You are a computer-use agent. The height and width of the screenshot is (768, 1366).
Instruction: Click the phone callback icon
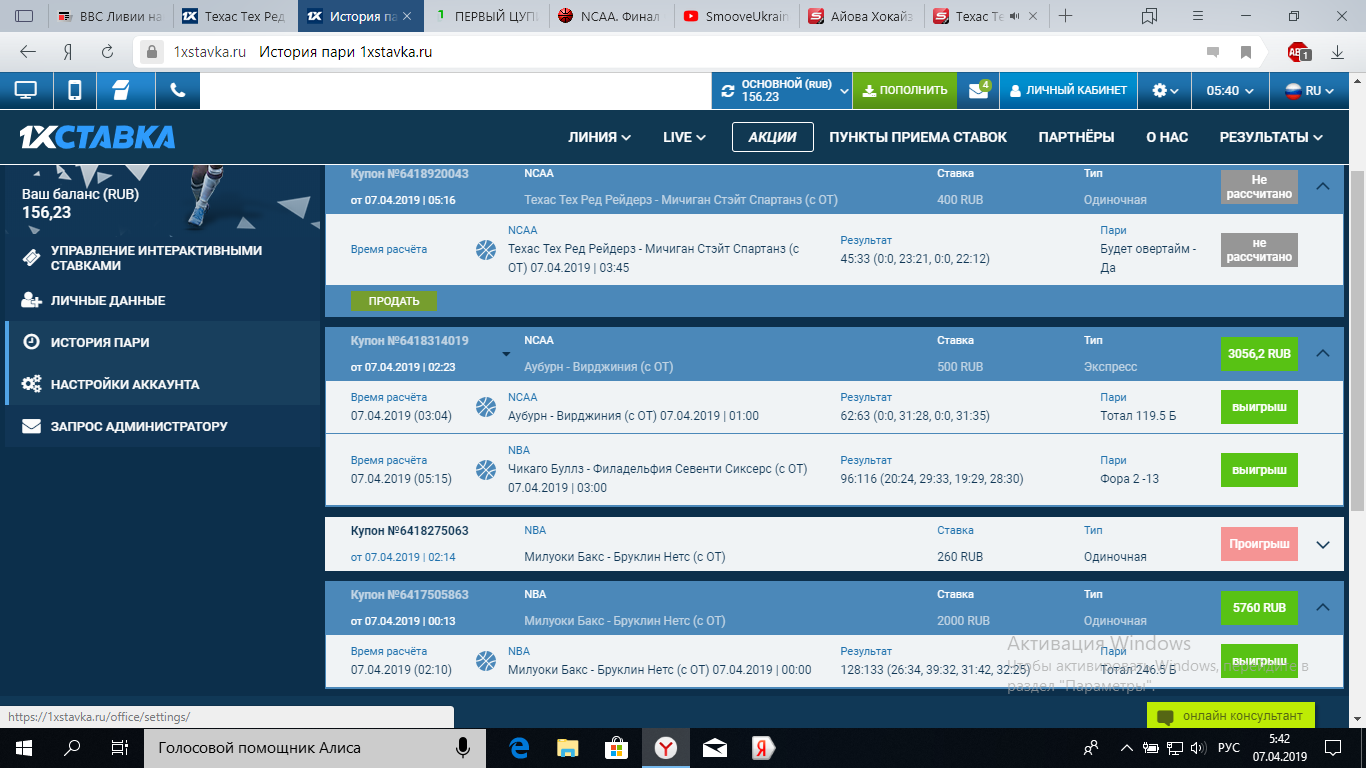coord(178,90)
